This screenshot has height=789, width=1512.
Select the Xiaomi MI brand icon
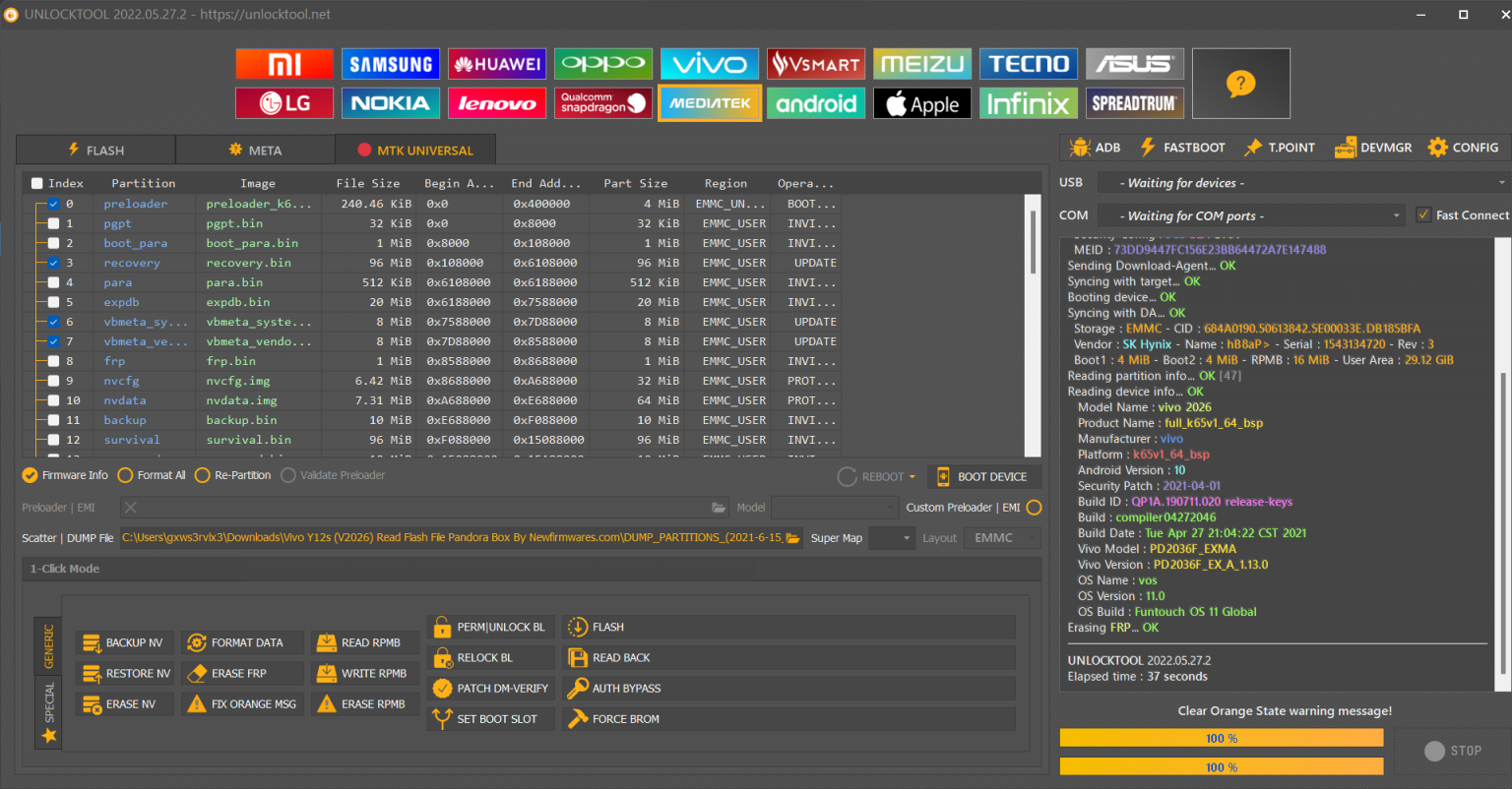click(x=284, y=64)
